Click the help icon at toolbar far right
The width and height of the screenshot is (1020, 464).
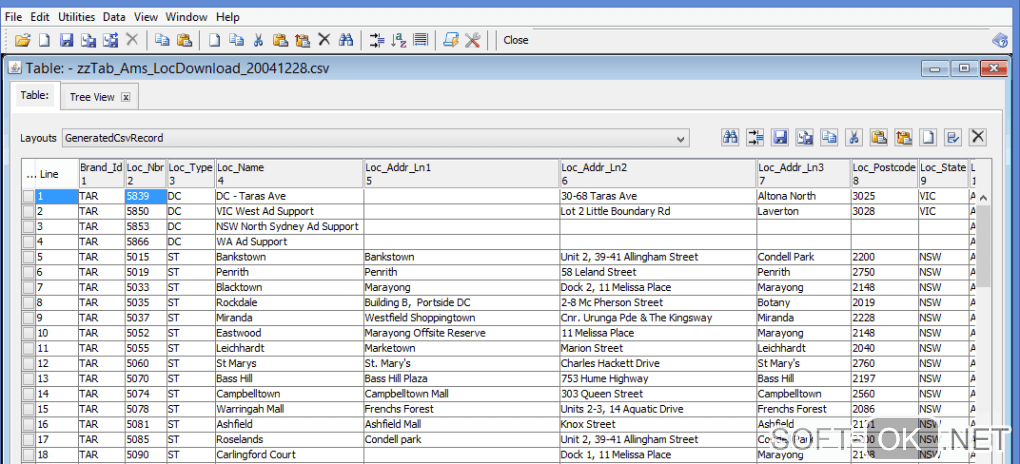[x=999, y=40]
